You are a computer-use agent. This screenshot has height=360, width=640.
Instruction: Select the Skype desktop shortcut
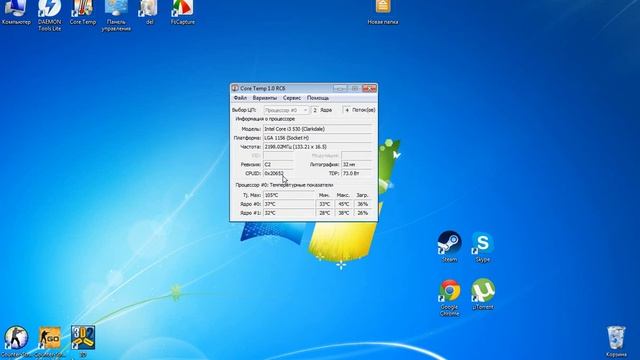point(483,246)
